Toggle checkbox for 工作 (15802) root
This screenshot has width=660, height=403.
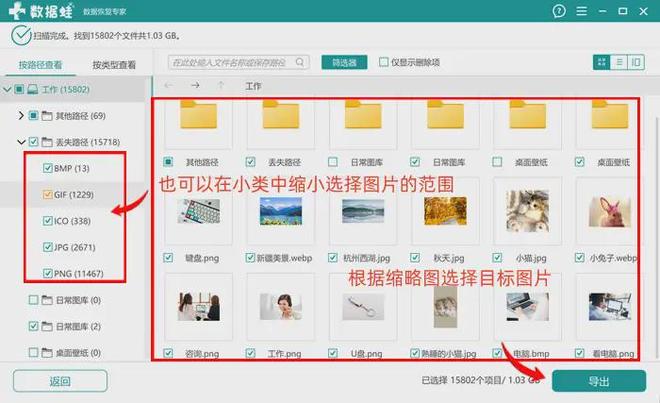point(19,89)
